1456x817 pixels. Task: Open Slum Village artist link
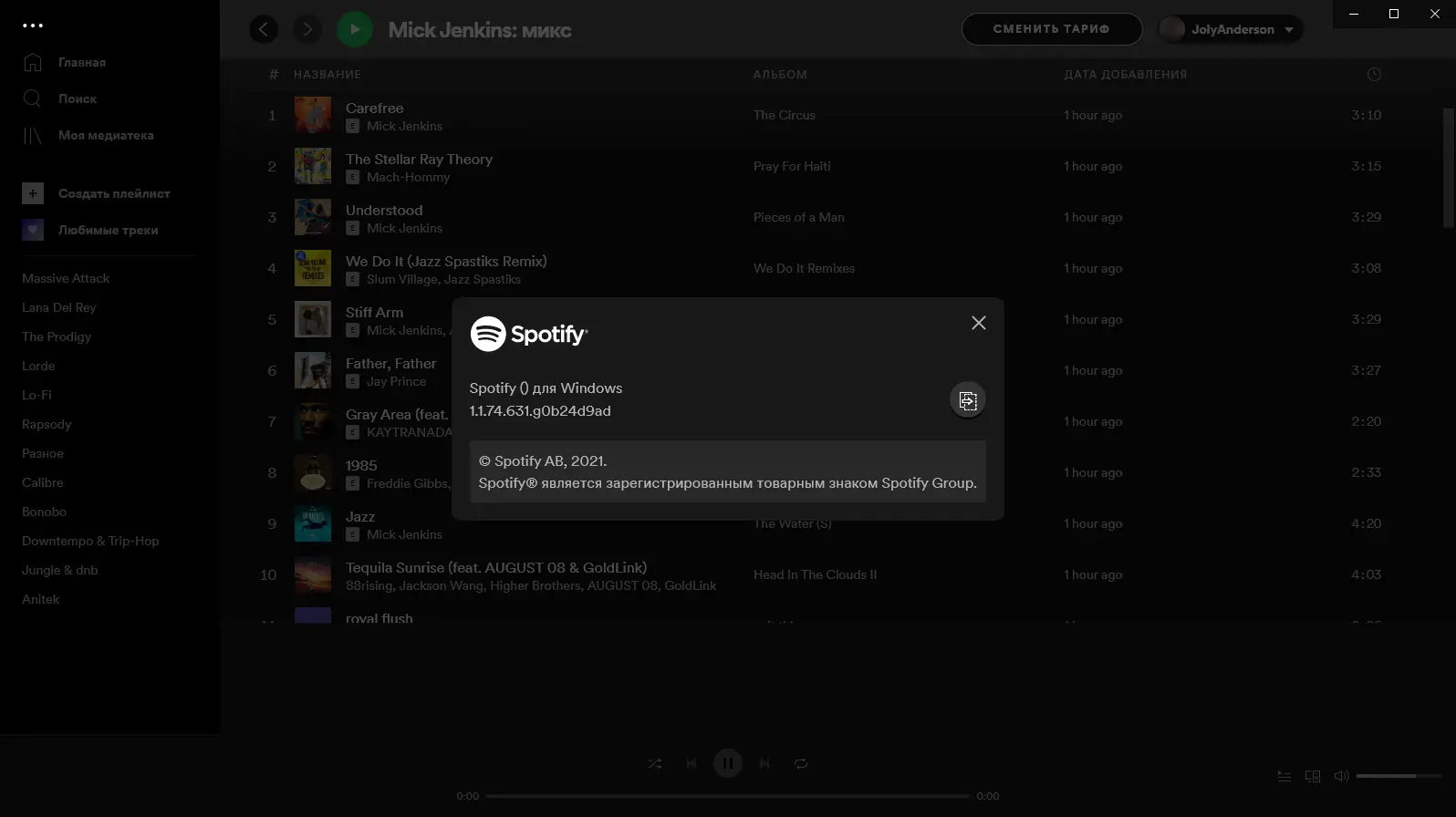tap(401, 279)
